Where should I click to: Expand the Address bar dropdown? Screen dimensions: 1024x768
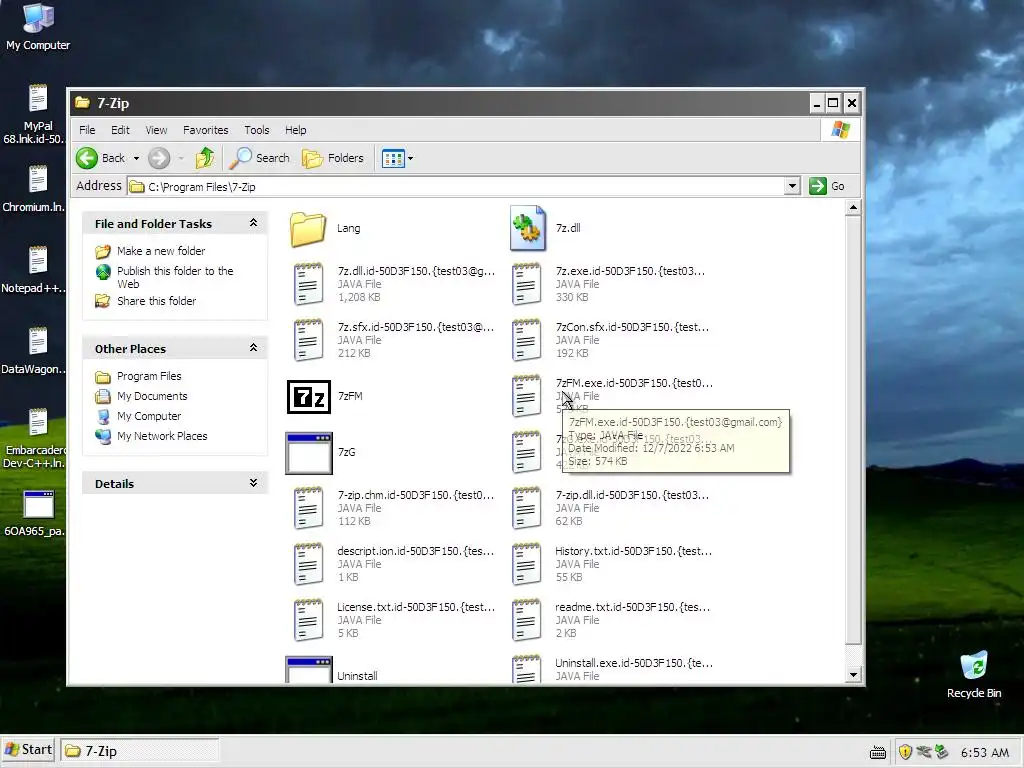tap(792, 186)
